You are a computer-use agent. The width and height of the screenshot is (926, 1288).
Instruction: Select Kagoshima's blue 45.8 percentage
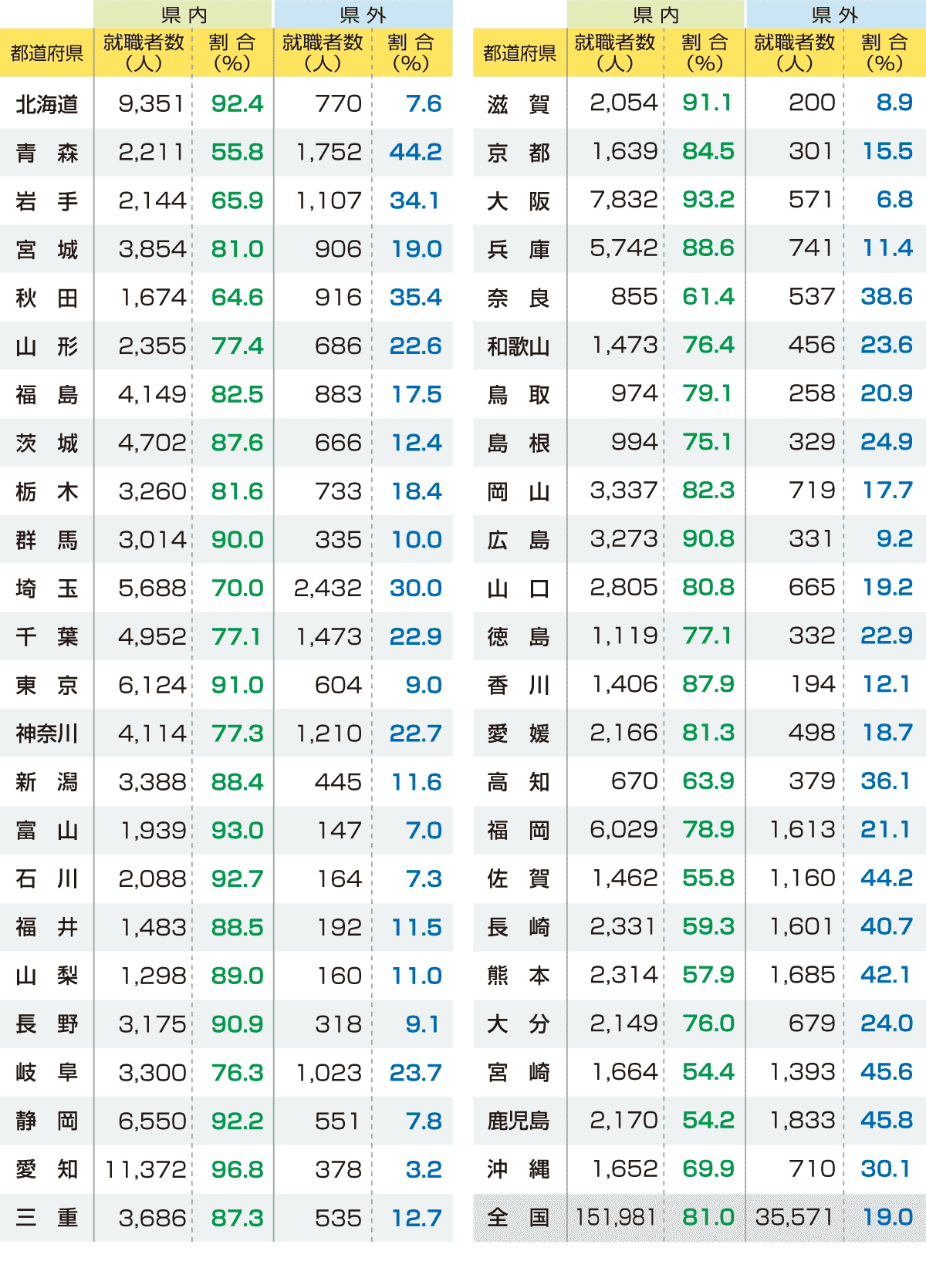click(x=887, y=1121)
